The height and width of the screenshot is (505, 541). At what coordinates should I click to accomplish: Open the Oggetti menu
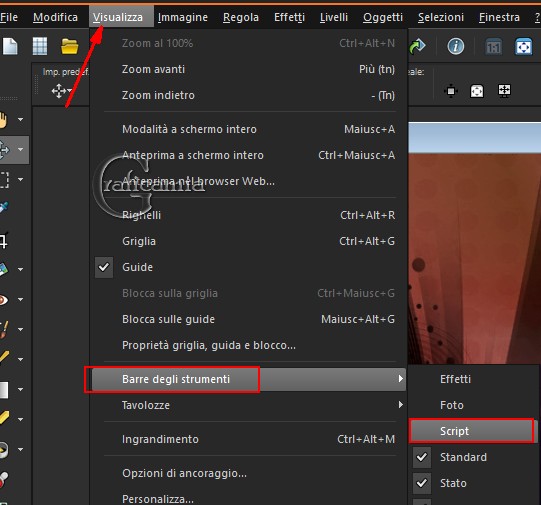click(383, 17)
